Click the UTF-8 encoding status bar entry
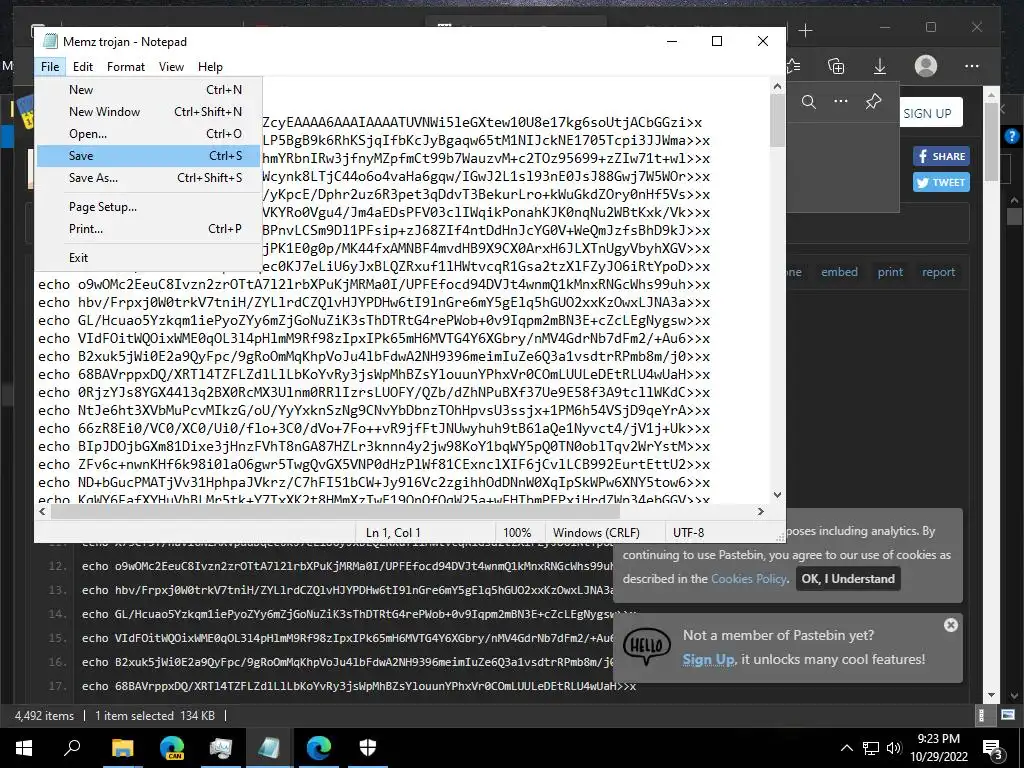This screenshot has height=768, width=1024. tap(688, 532)
